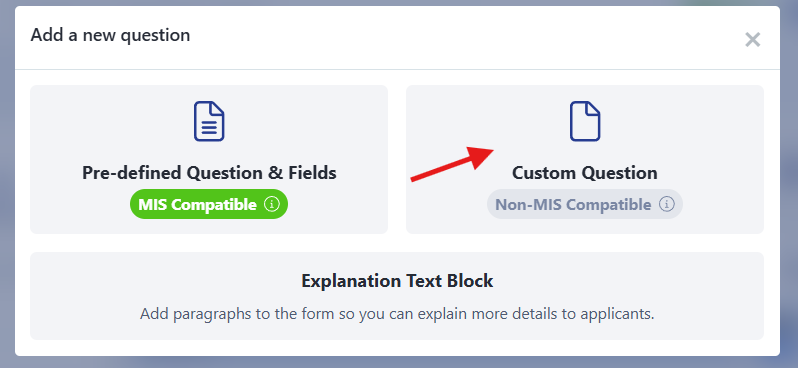798x368 pixels.
Task: Select the Explanation Text Block heading
Action: pyautogui.click(x=397, y=281)
